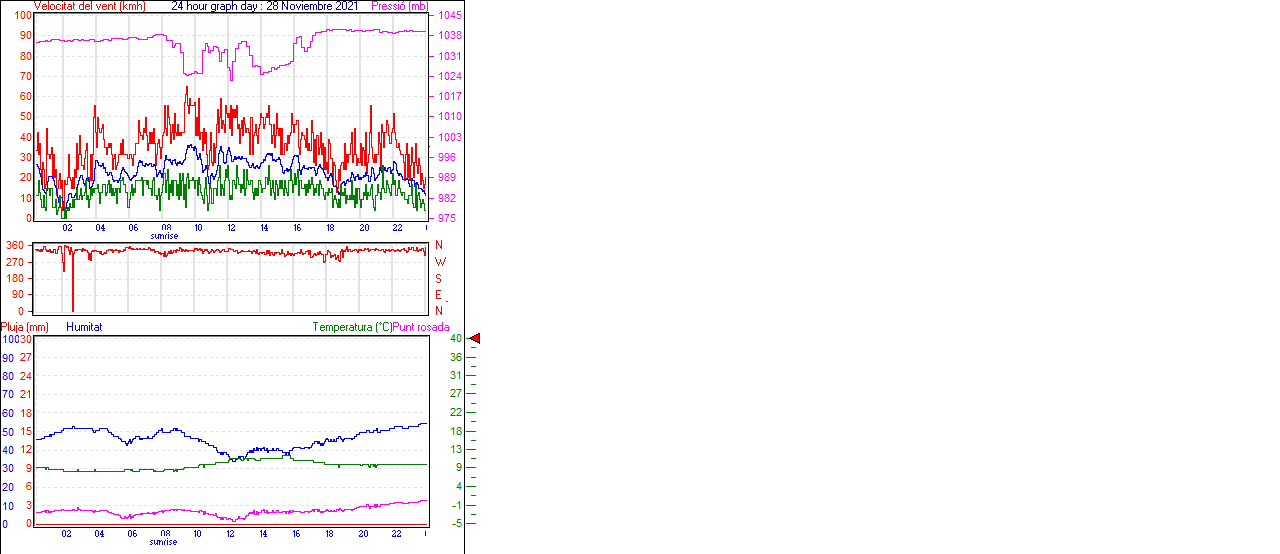The width and height of the screenshot is (1280, 554).
Task: Click the deep red spike in wind direction chart
Action: 73,290
